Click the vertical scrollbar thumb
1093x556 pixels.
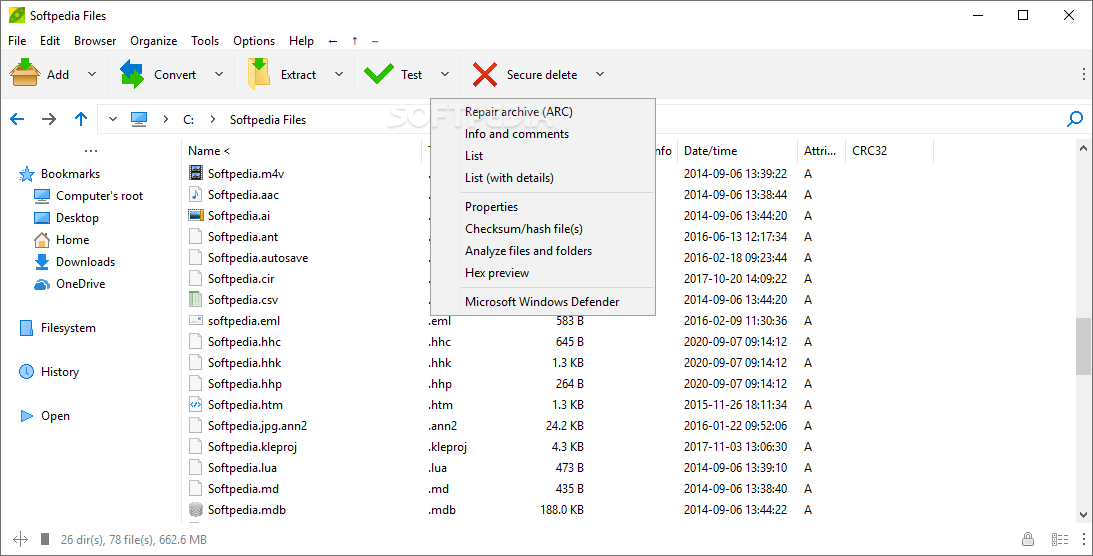tap(1083, 346)
